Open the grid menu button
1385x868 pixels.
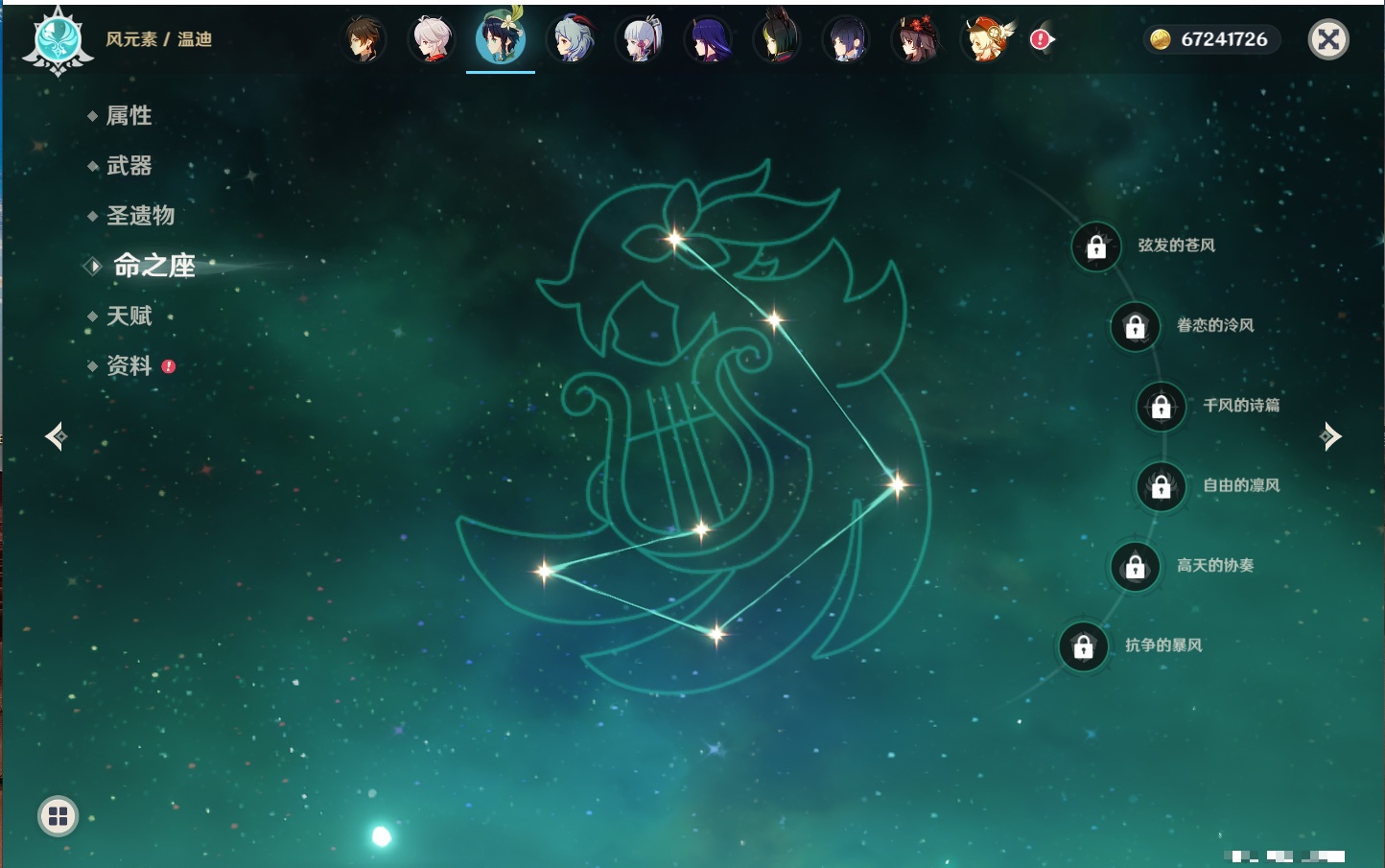[x=59, y=816]
